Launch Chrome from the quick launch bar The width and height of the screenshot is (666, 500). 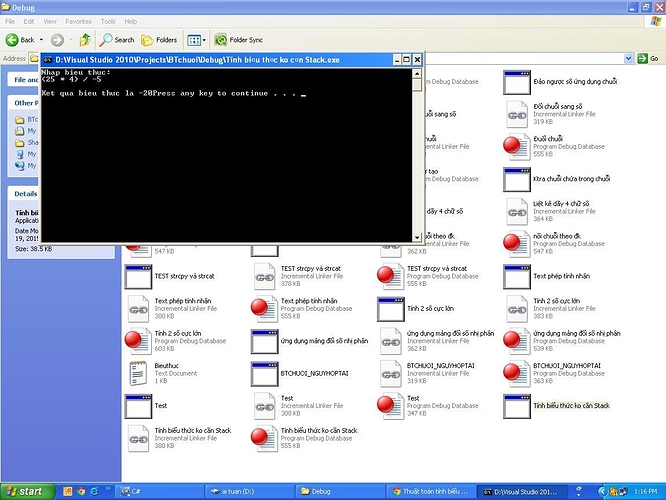click(x=81, y=492)
